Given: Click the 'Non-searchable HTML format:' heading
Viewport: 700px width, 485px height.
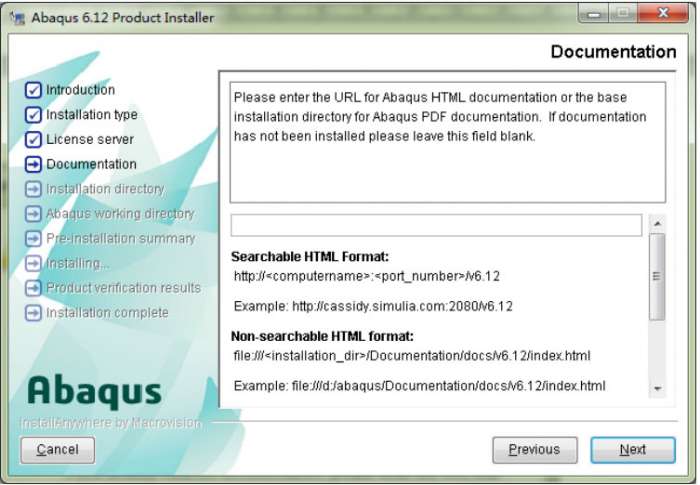Looking at the screenshot, I should [322, 336].
